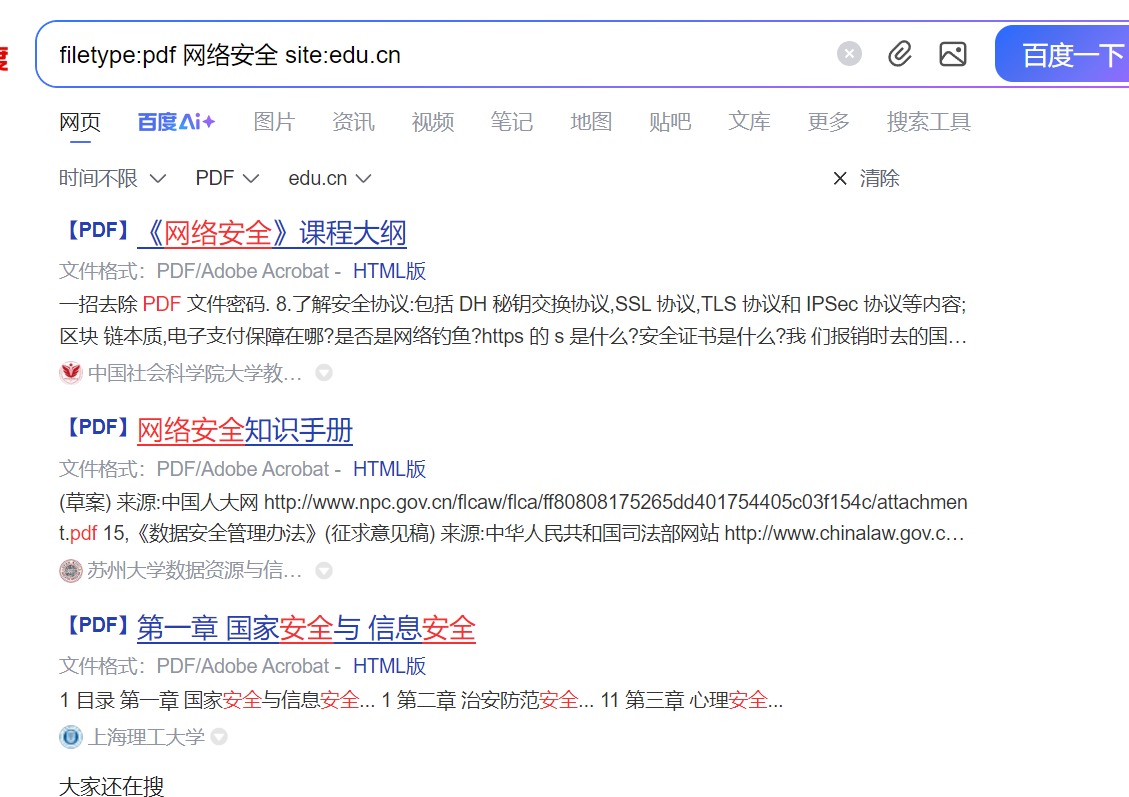
Task: Click 清除 to clear filters
Action: point(866,178)
